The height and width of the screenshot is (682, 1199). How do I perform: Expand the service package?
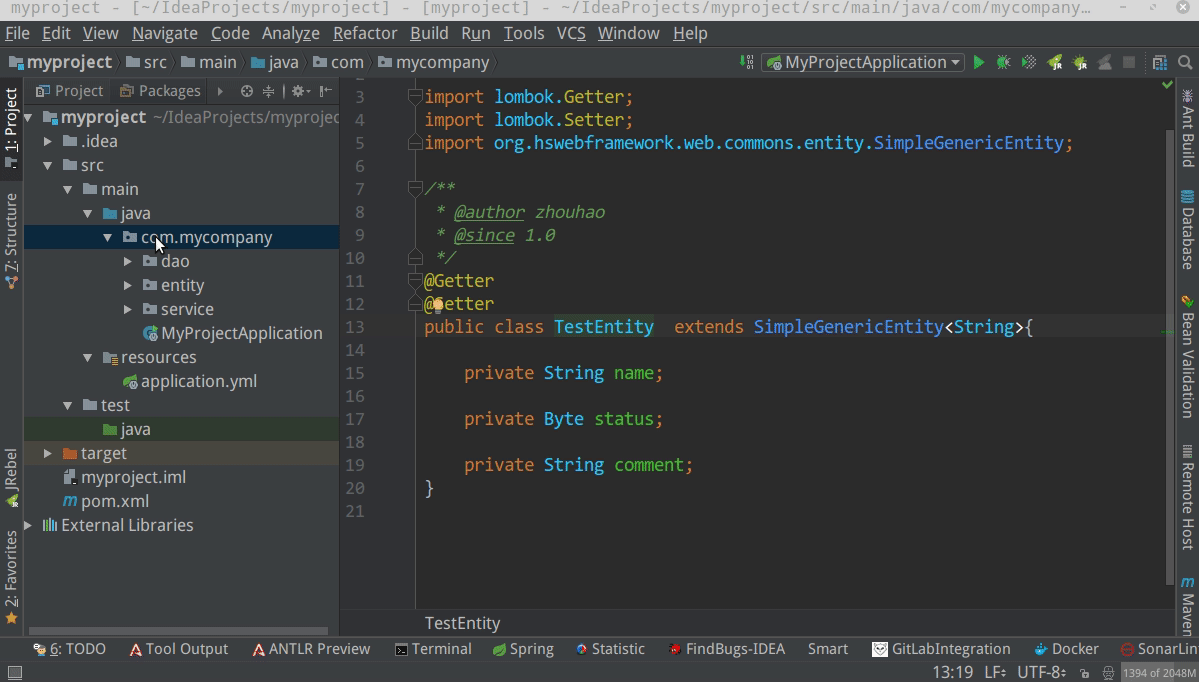(x=127, y=310)
